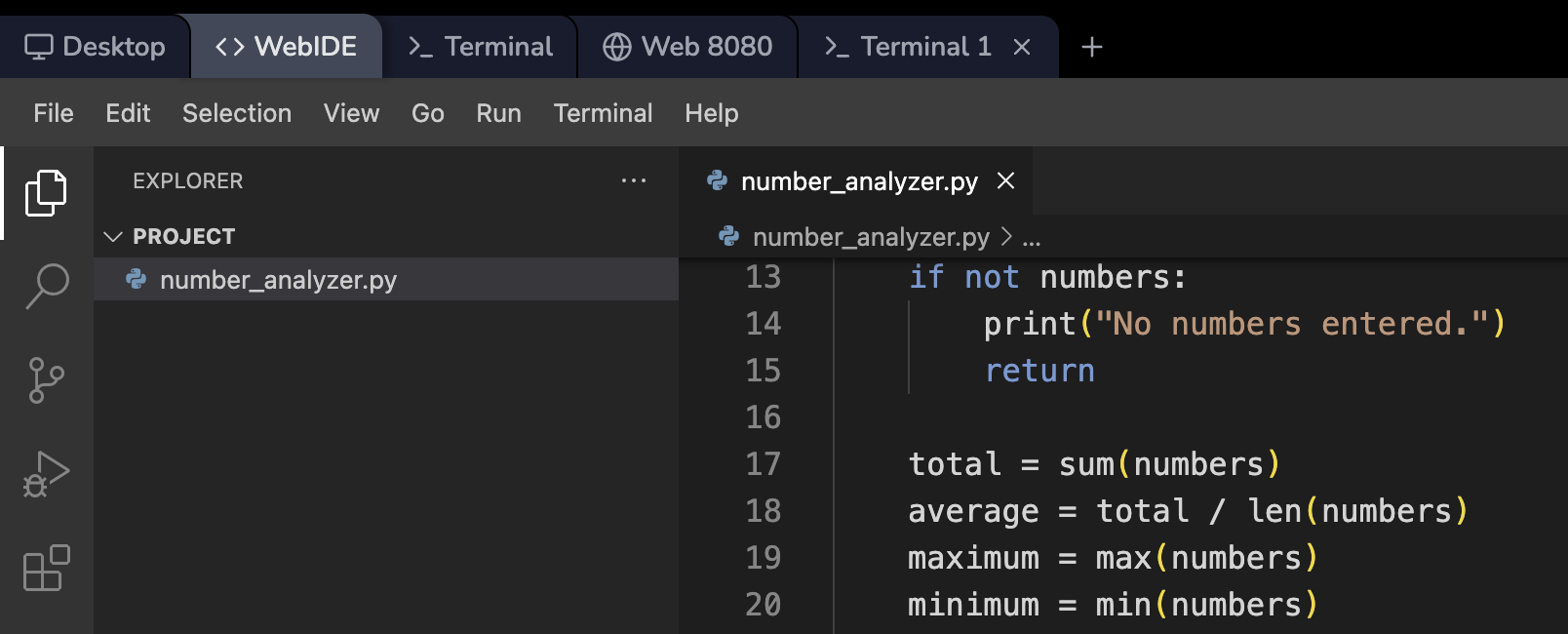
Task: Click the breadcrumb ellipsis symbol
Action: coord(1032,238)
